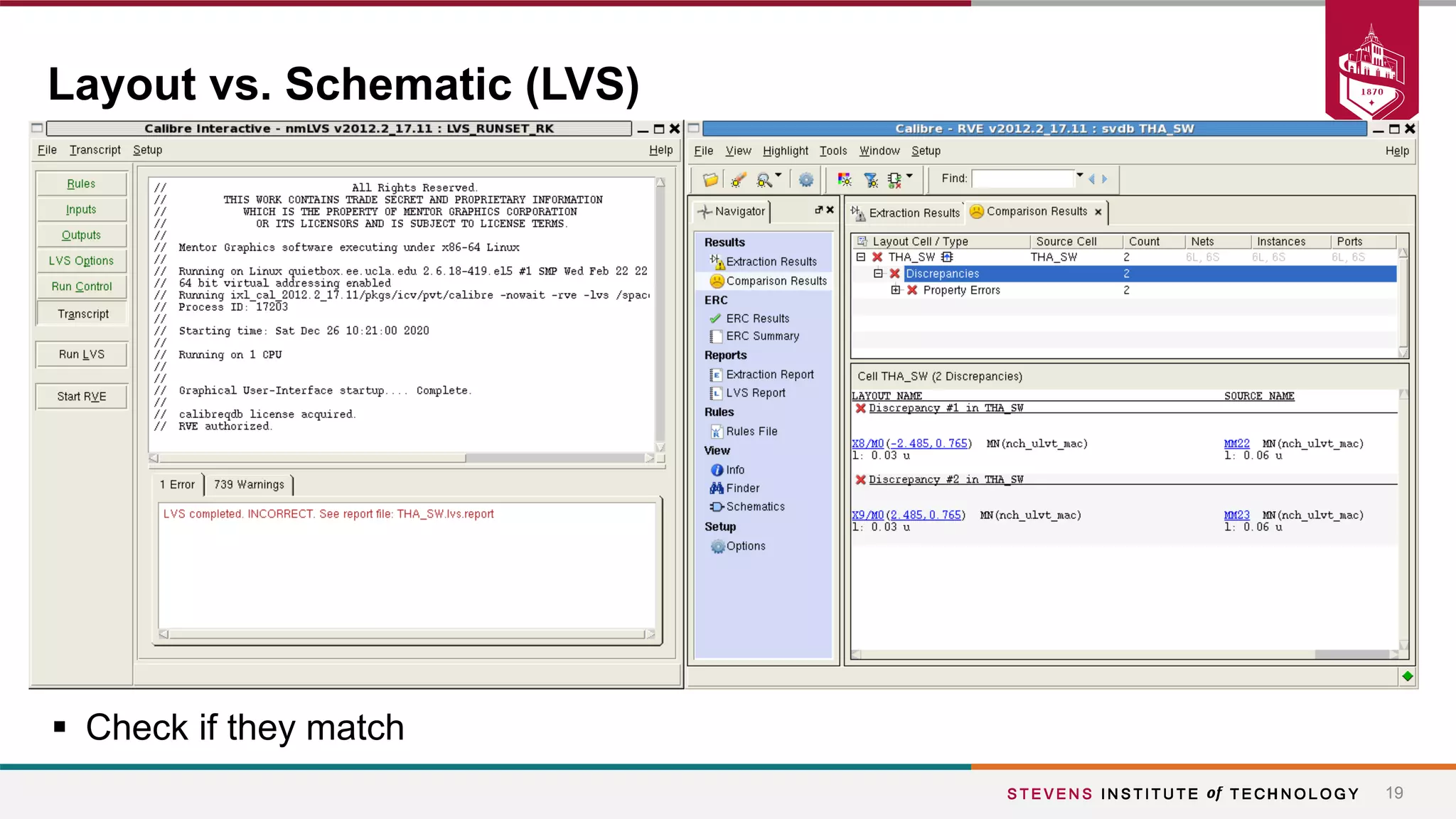Close the Comparison Results tab
Viewport: 1456px width, 819px height.
[1098, 212]
